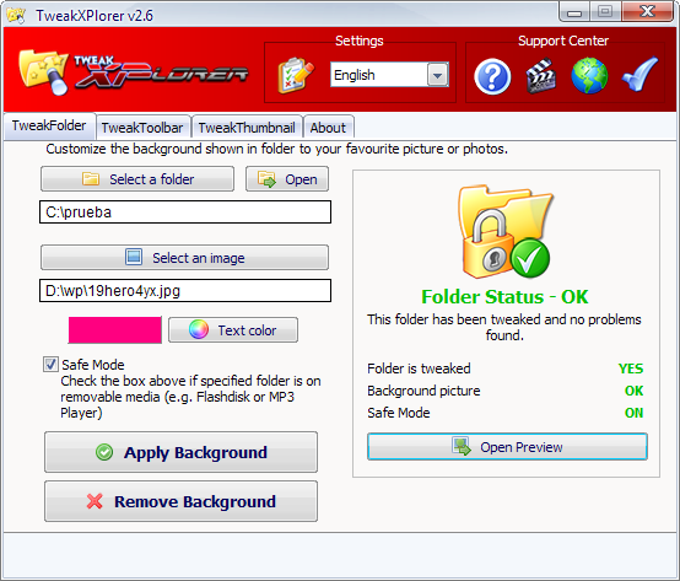Click the locked folder status icon

pos(506,232)
